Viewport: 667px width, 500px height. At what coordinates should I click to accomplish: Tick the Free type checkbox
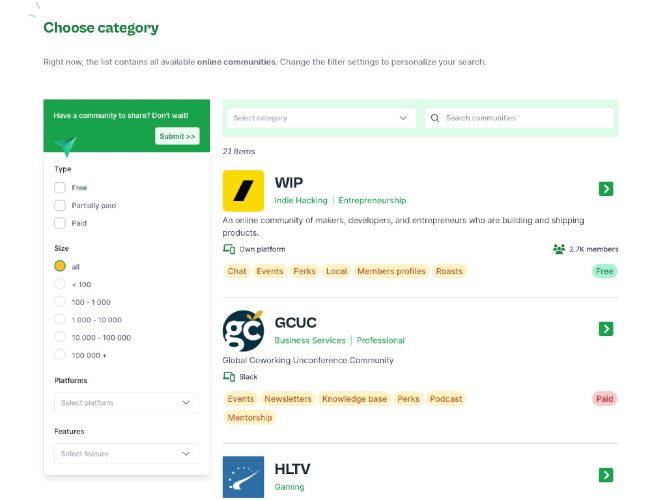(x=60, y=188)
